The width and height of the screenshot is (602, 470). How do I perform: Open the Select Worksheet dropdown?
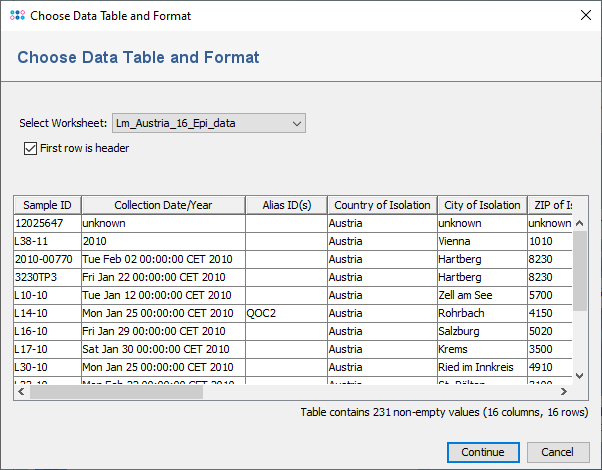tap(209, 123)
